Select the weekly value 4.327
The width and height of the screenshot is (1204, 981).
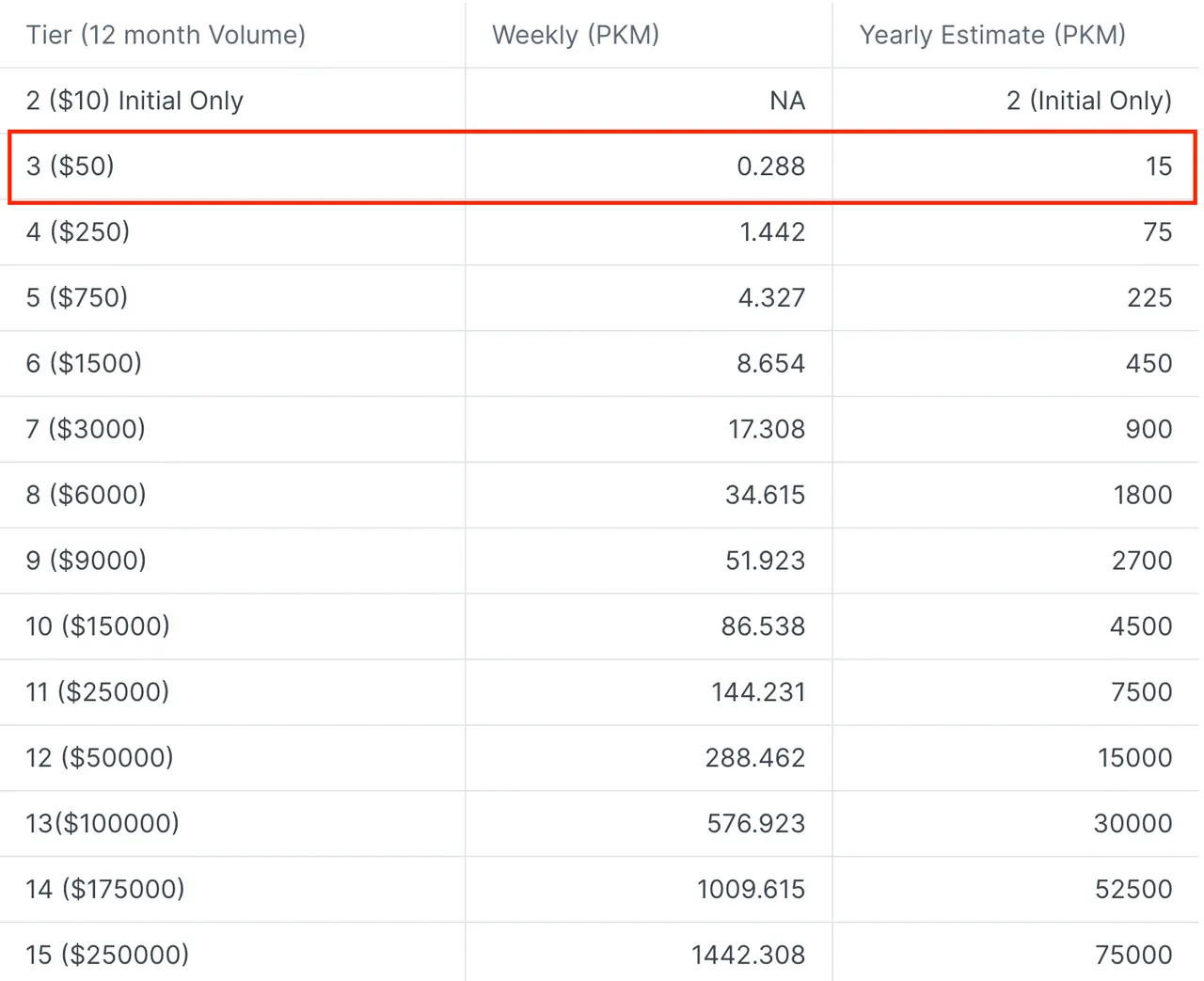[771, 298]
